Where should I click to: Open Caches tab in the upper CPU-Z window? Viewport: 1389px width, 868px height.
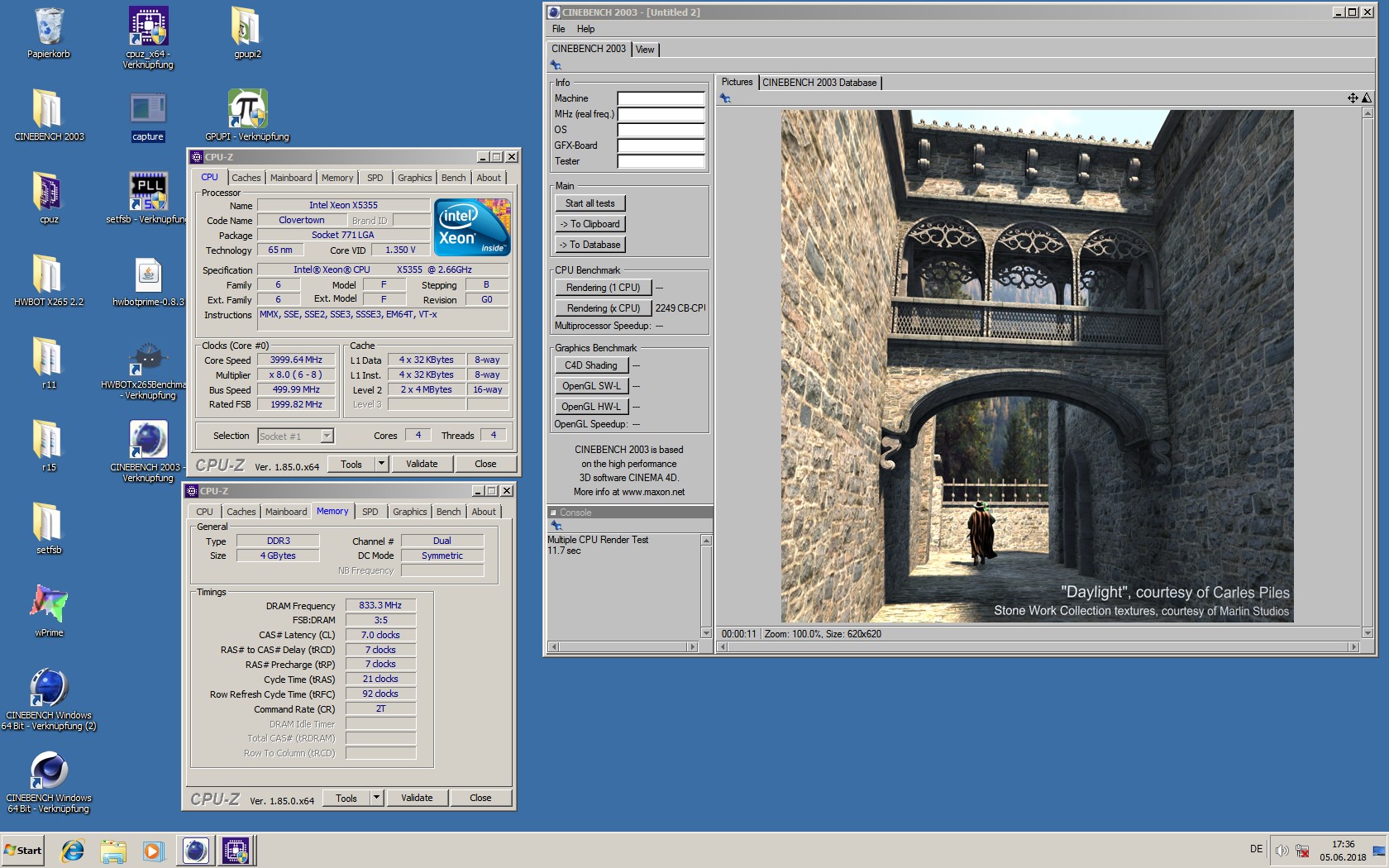(x=246, y=178)
